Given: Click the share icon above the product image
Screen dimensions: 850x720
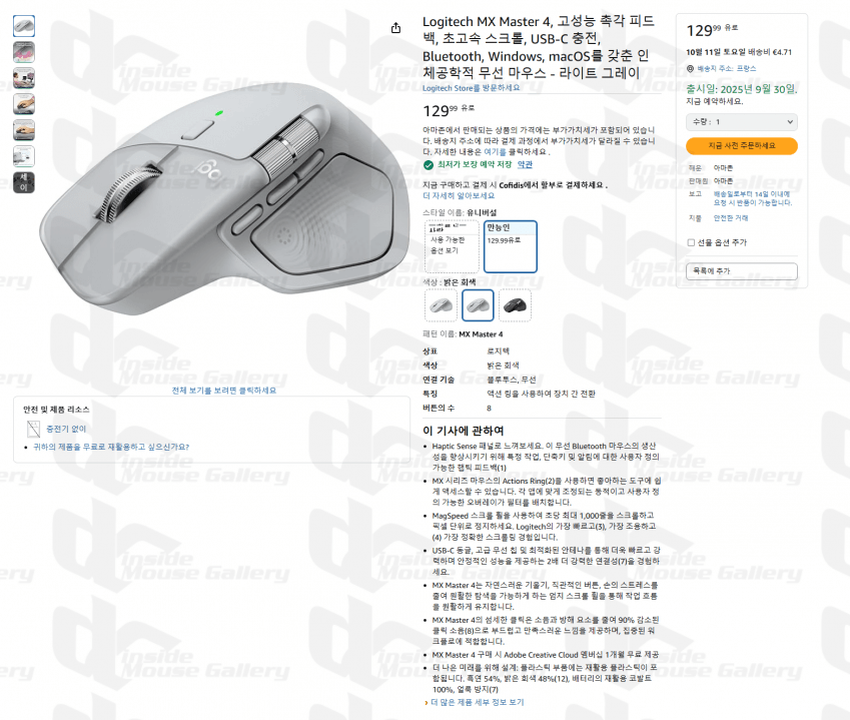Looking at the screenshot, I should tap(396, 28).
